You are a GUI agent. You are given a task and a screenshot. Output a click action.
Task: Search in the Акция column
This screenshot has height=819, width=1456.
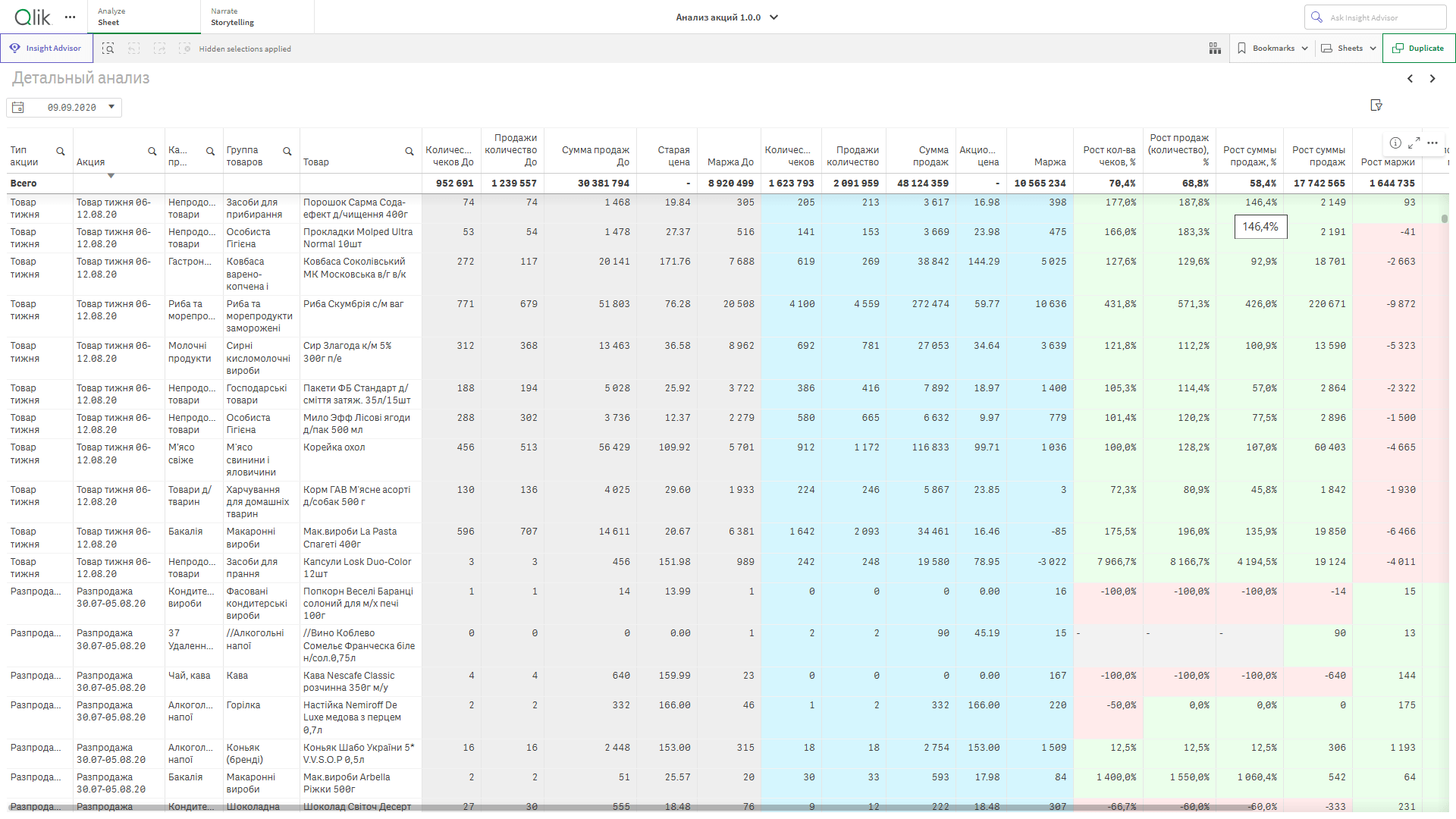point(152,151)
